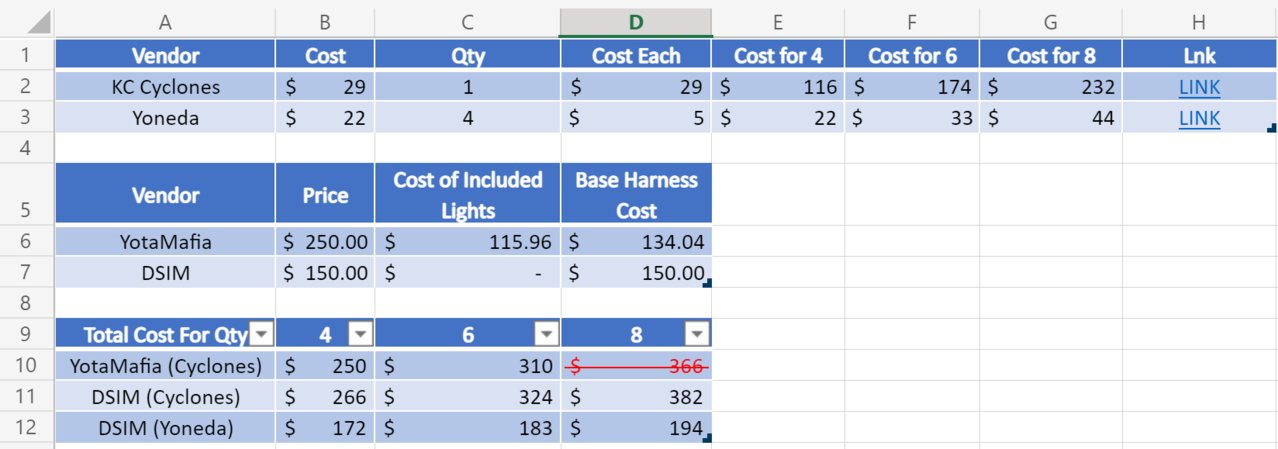Select column F header
Screen dimensions: 1278x449
pyautogui.click(x=912, y=22)
